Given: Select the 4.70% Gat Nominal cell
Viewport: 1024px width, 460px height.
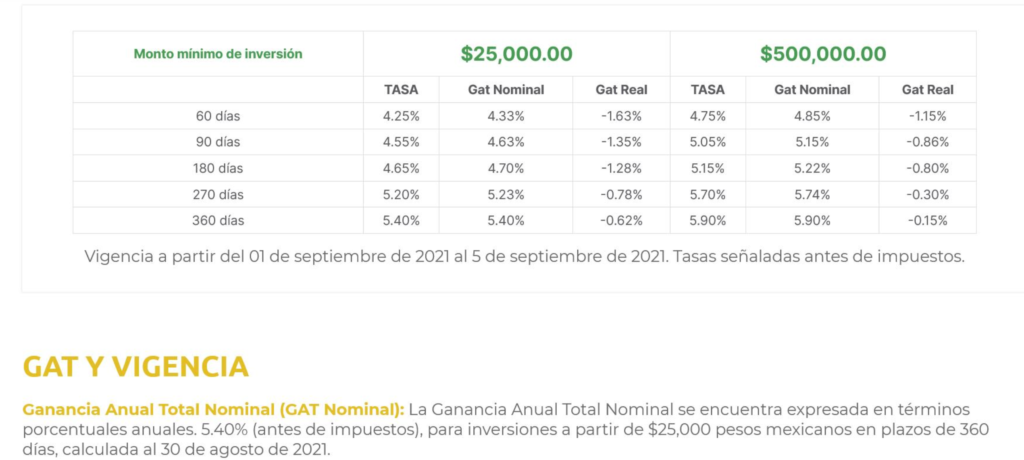Looking at the screenshot, I should pos(506,169).
